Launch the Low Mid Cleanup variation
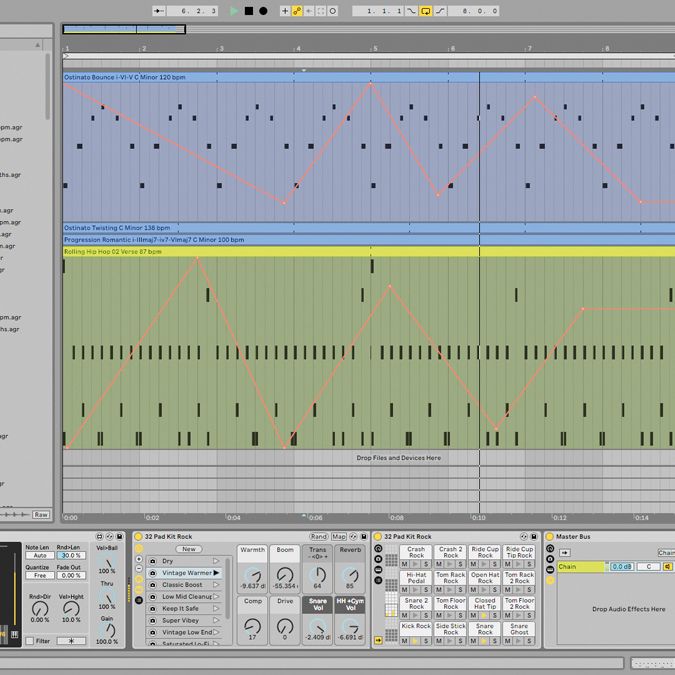This screenshot has width=675, height=675. coord(217,597)
